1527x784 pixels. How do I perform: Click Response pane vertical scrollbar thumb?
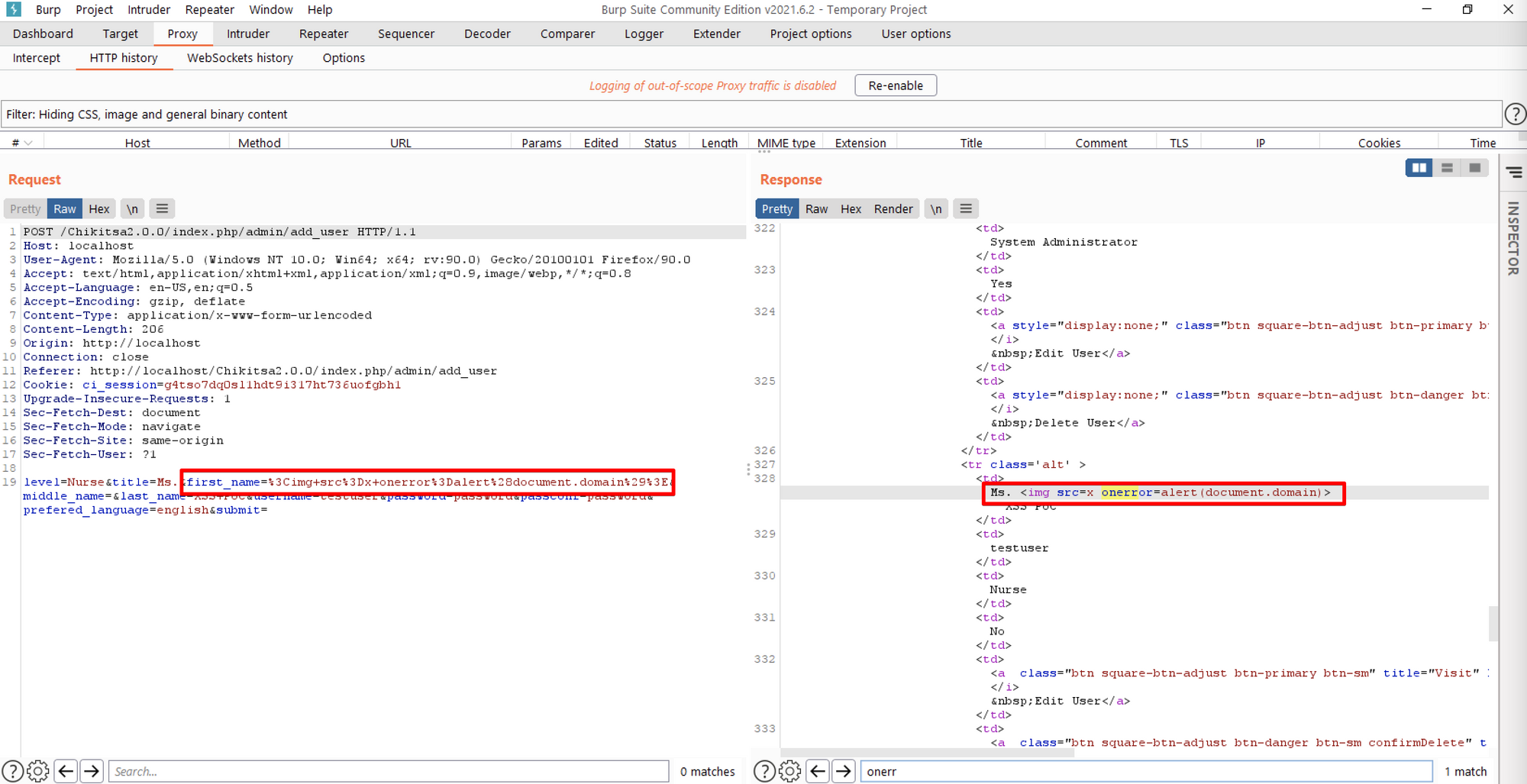(x=1493, y=624)
